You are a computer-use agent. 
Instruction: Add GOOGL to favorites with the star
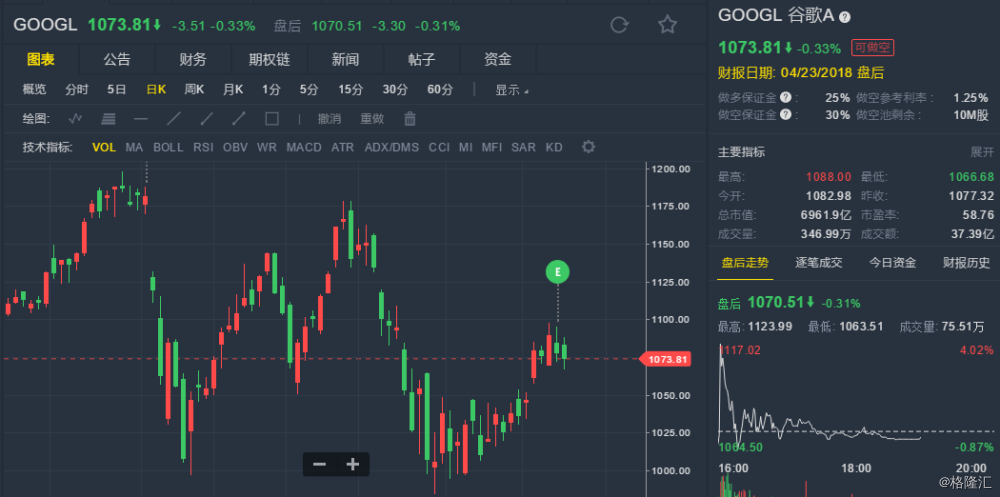pyautogui.click(x=667, y=25)
